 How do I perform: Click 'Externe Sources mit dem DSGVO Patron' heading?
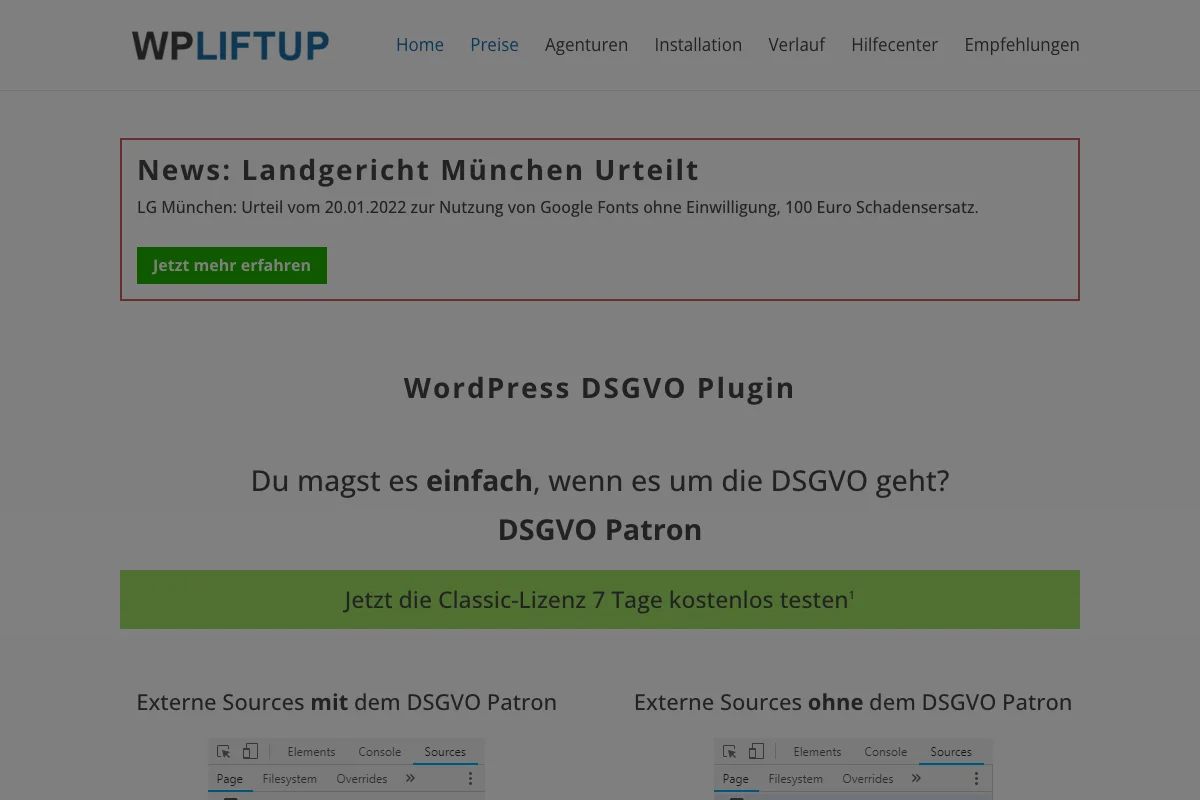[x=347, y=702]
